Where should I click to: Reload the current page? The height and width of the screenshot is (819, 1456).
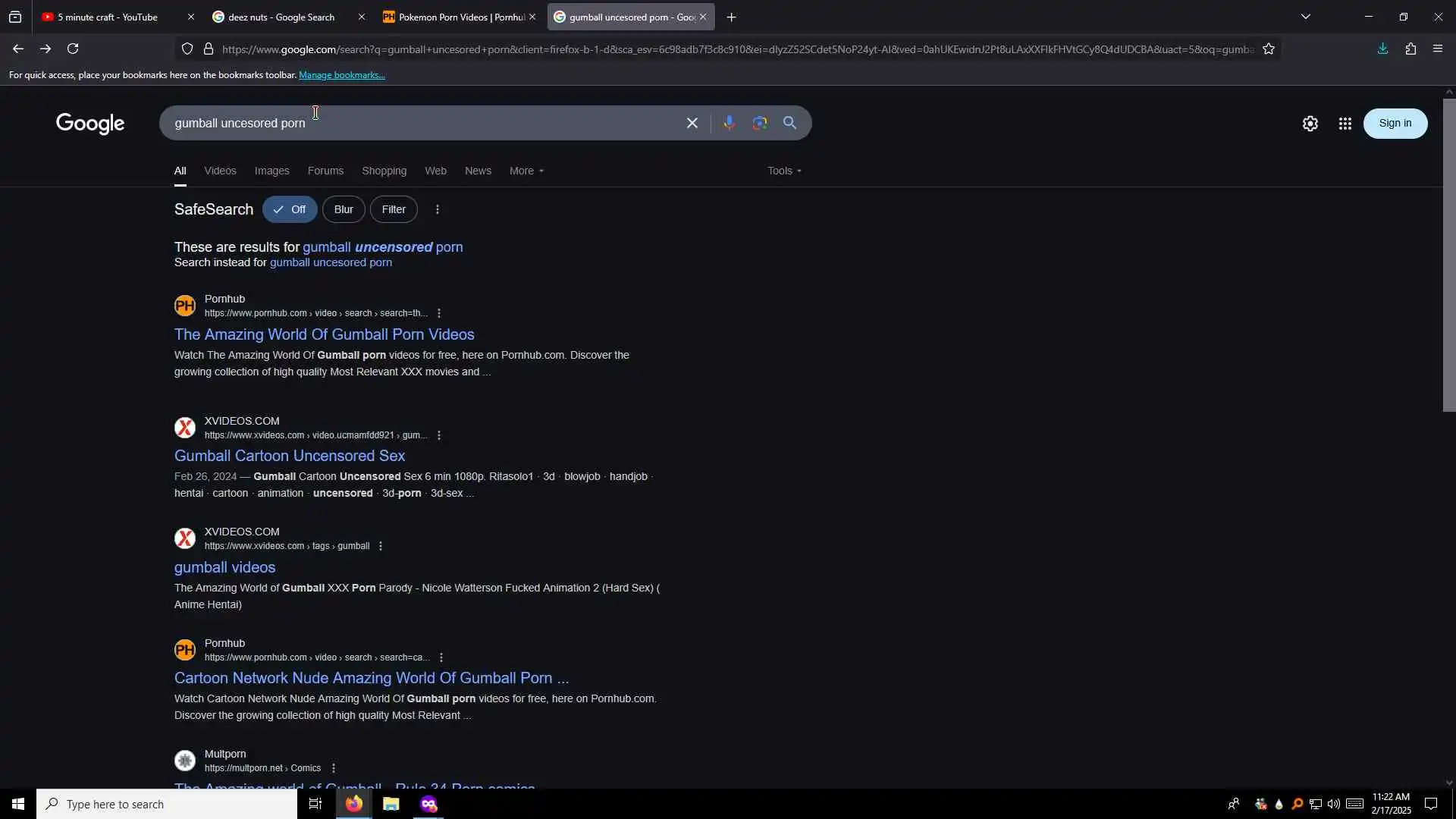pyautogui.click(x=73, y=49)
